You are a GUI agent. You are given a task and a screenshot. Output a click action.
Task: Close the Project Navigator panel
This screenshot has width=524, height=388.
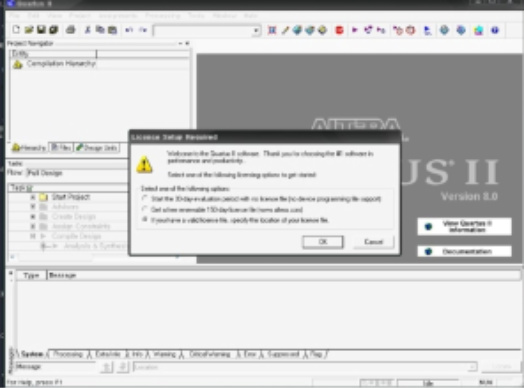pyautogui.click(x=187, y=43)
